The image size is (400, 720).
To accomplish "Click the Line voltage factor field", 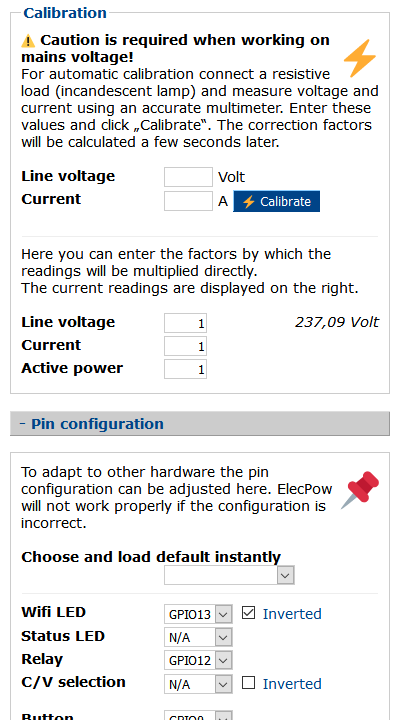I will click(x=186, y=323).
